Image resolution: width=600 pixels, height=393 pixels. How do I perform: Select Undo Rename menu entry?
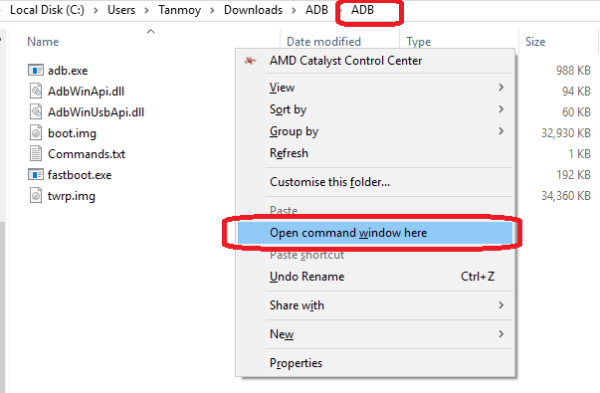(x=307, y=276)
